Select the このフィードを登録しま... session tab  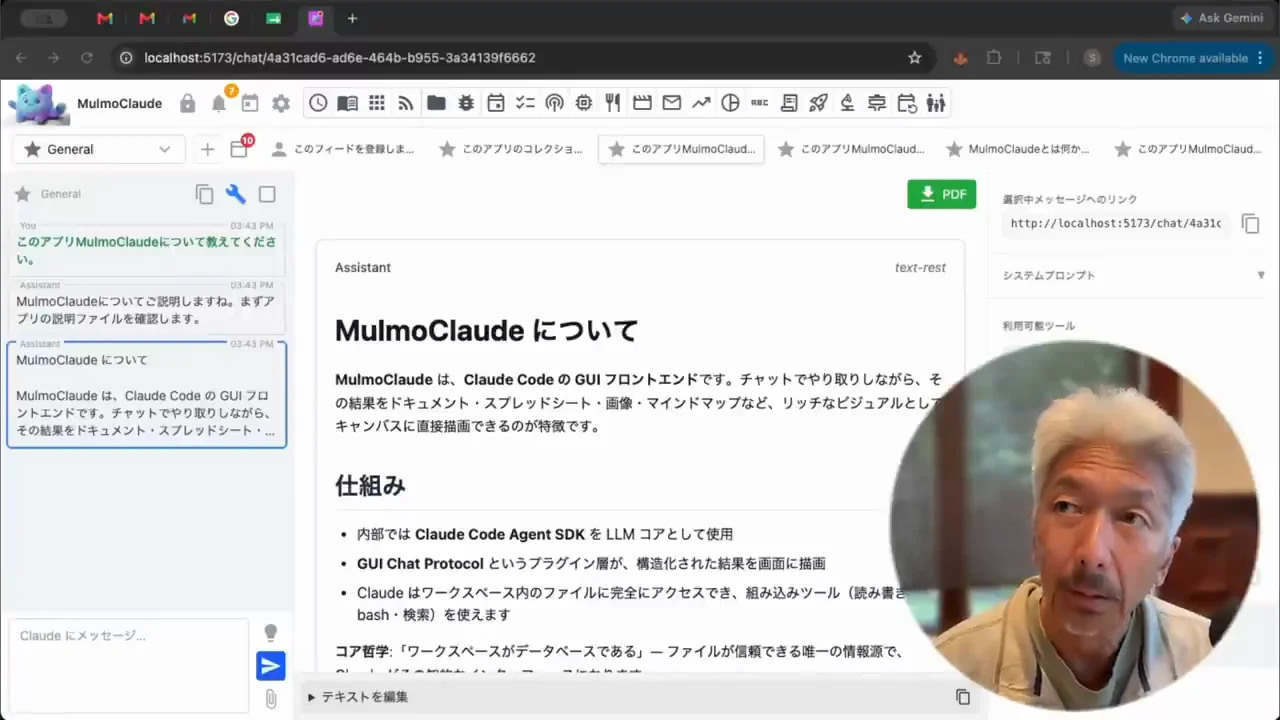click(343, 149)
